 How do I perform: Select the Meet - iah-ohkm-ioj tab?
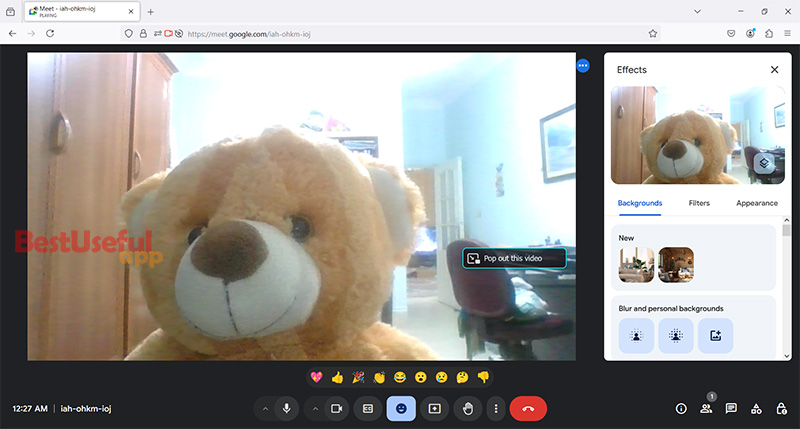(x=81, y=11)
